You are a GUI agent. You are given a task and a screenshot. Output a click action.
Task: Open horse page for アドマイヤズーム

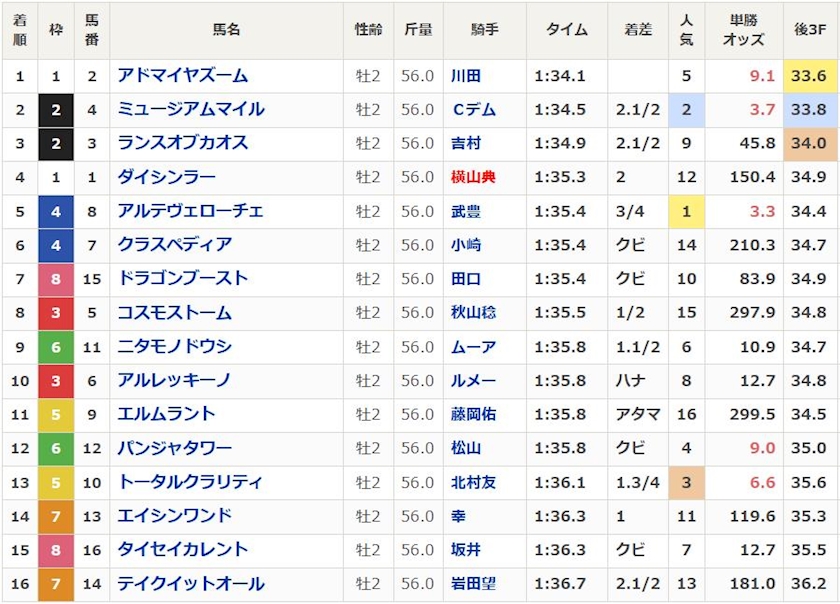click(182, 76)
